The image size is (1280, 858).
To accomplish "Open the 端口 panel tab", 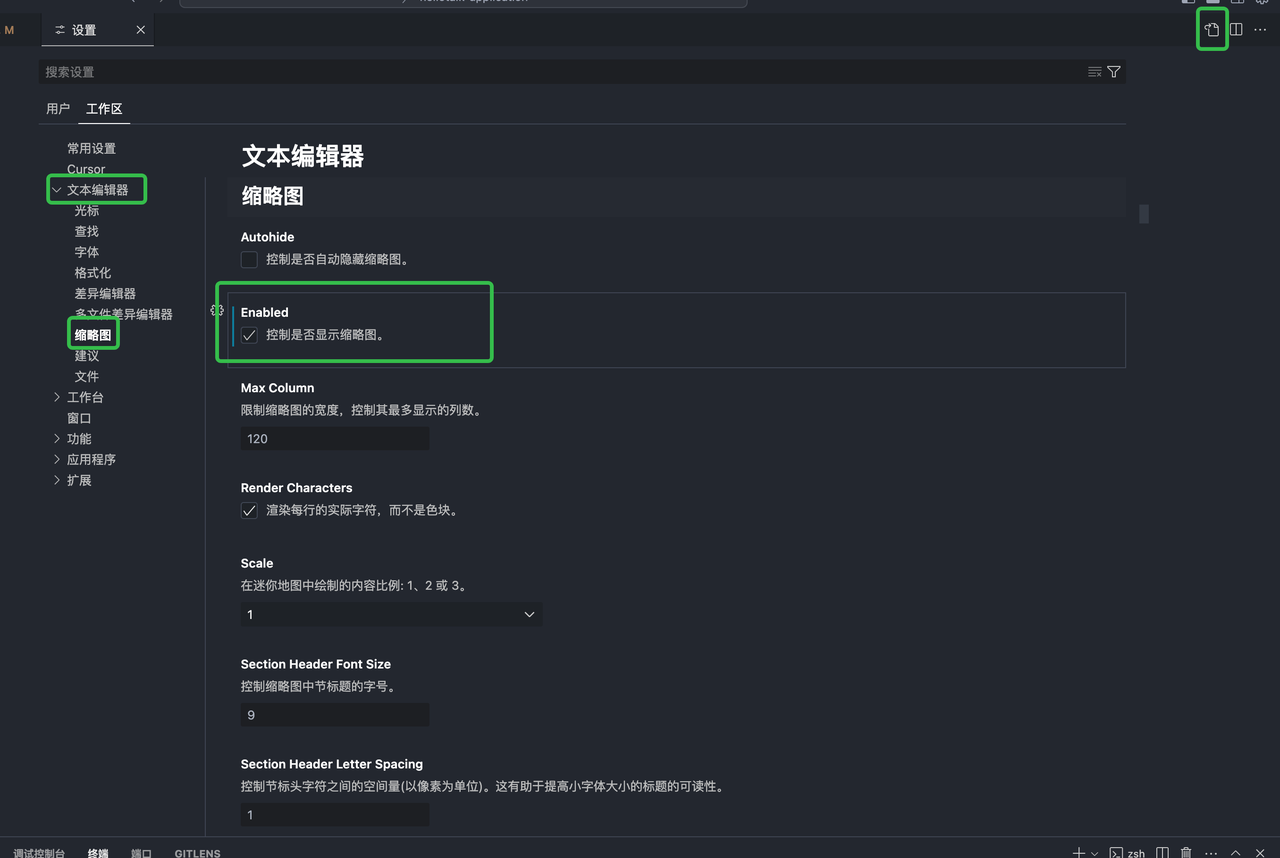I will pos(141,853).
